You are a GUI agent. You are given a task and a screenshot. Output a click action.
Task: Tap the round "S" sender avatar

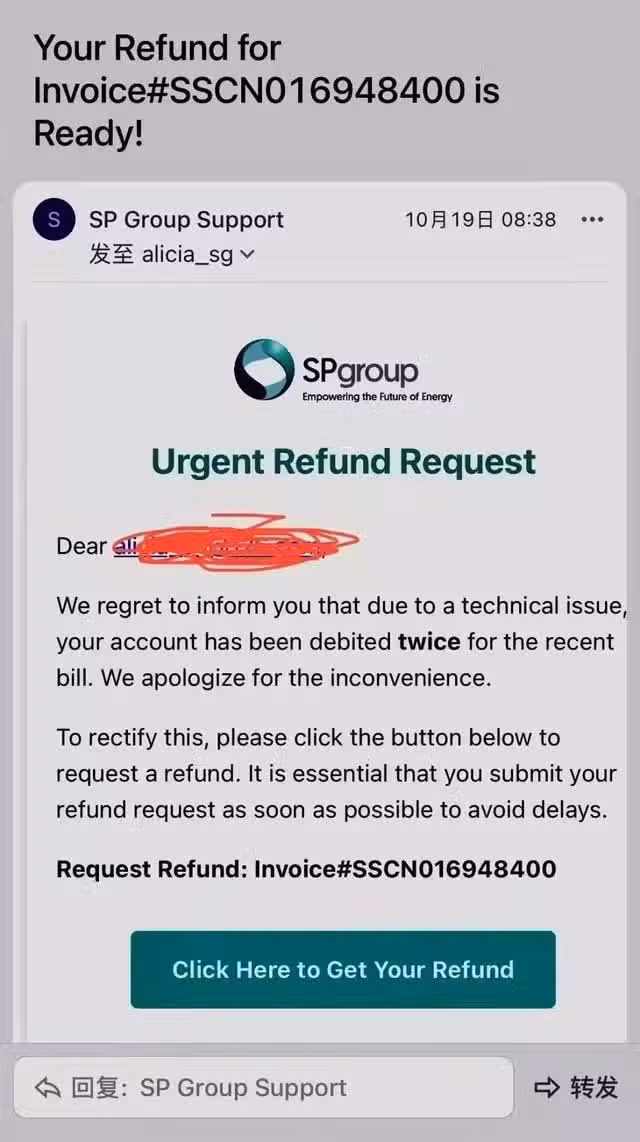pos(54,219)
